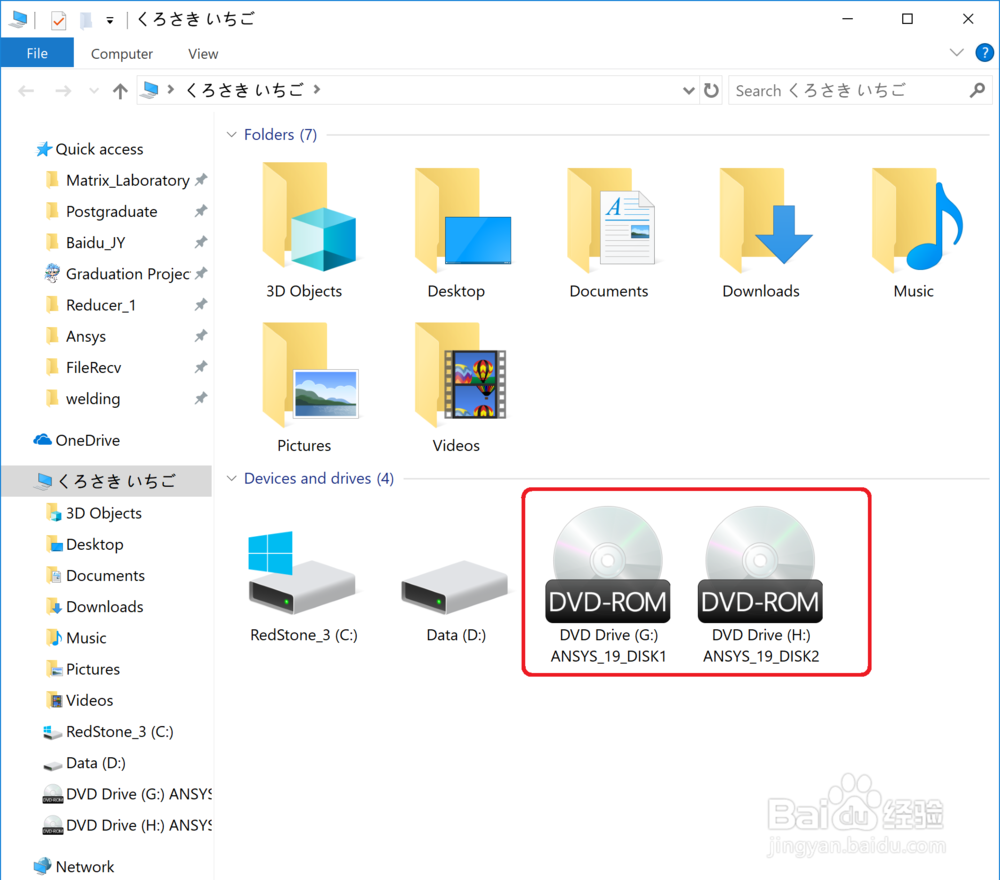The image size is (1000, 880).
Task: Unpin Matrix_Laboratory from Quick access
Action: [x=202, y=180]
